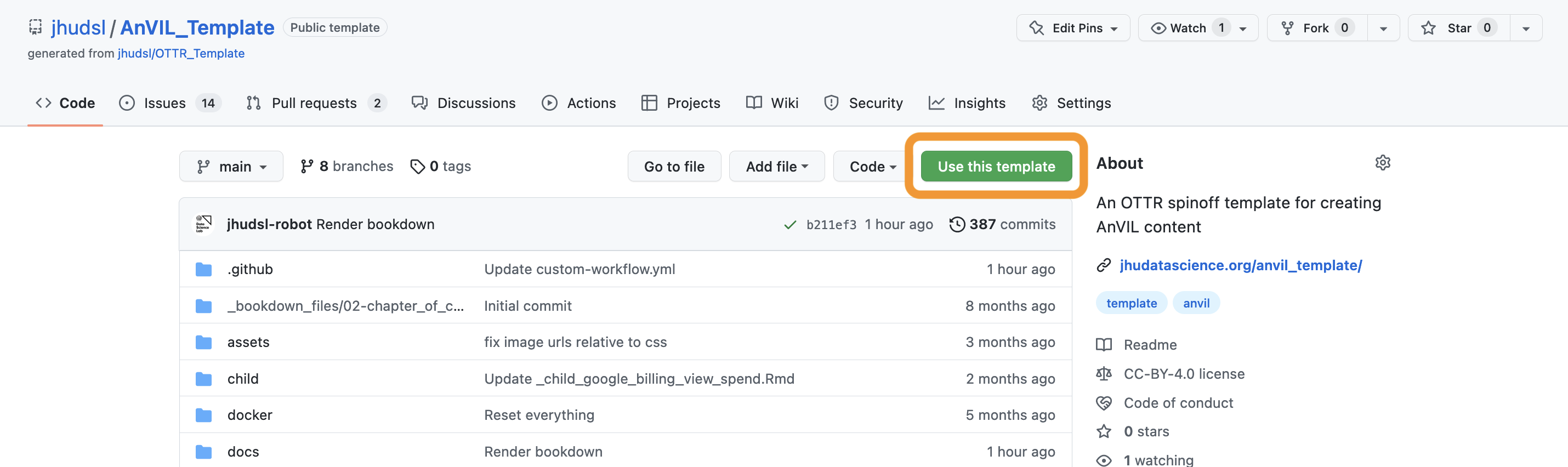This screenshot has height=467, width=1568.
Task: Open the Render bookdown commit in docs row
Action: tap(543, 452)
